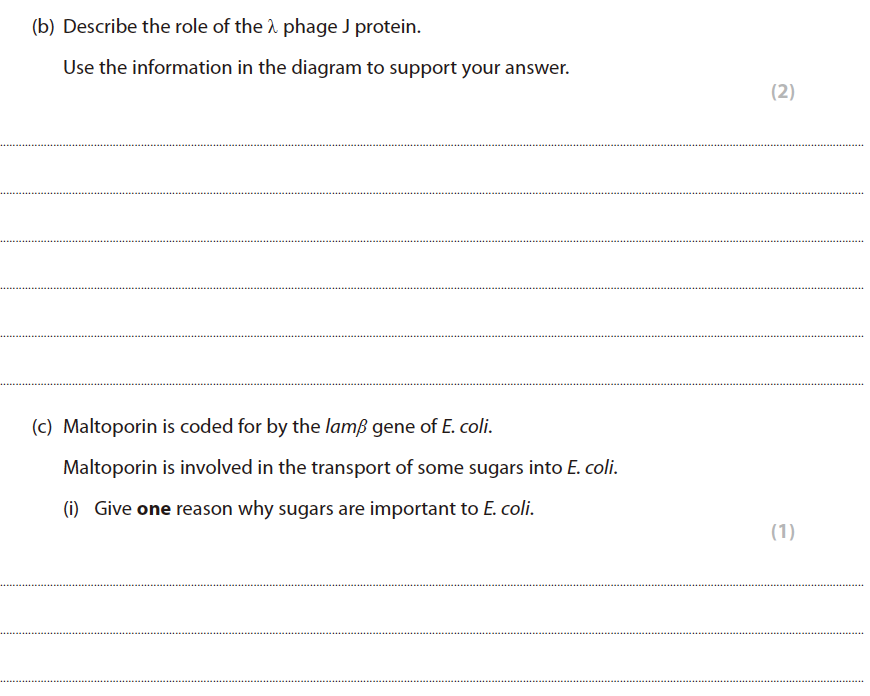870x696 pixels.
Task: Click the fourth answer line under question (b)
Action: [x=432, y=288]
